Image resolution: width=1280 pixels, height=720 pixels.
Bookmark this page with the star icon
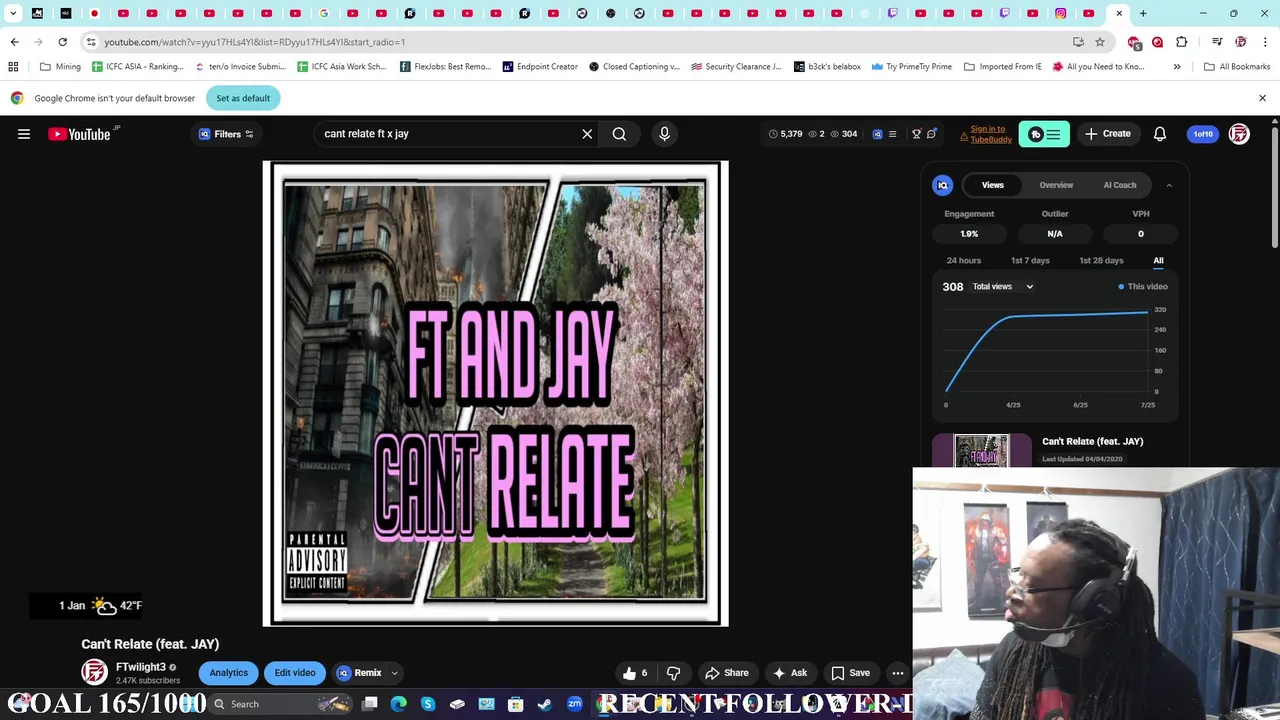[x=1100, y=42]
